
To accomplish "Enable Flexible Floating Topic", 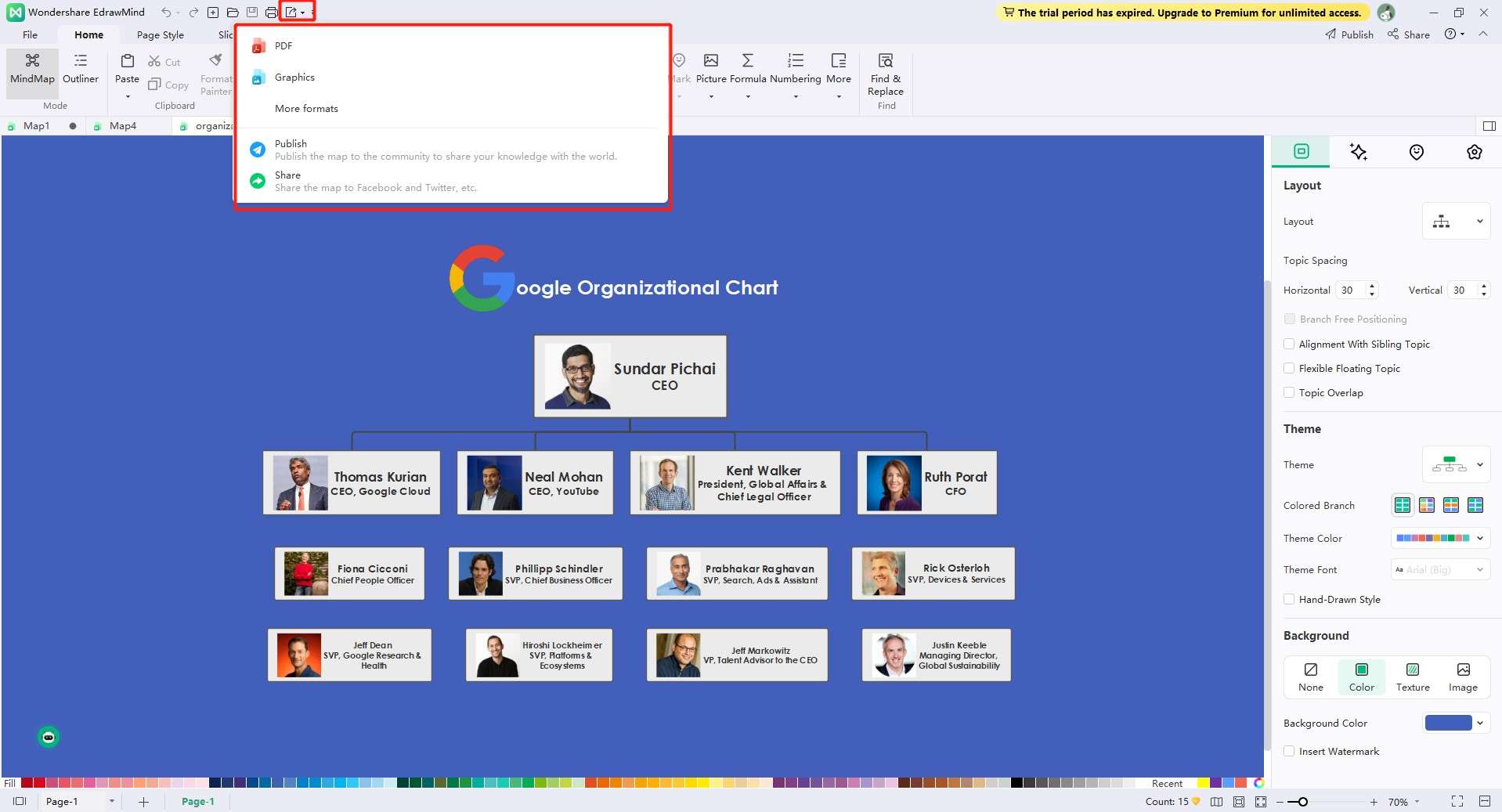I will [x=1289, y=368].
